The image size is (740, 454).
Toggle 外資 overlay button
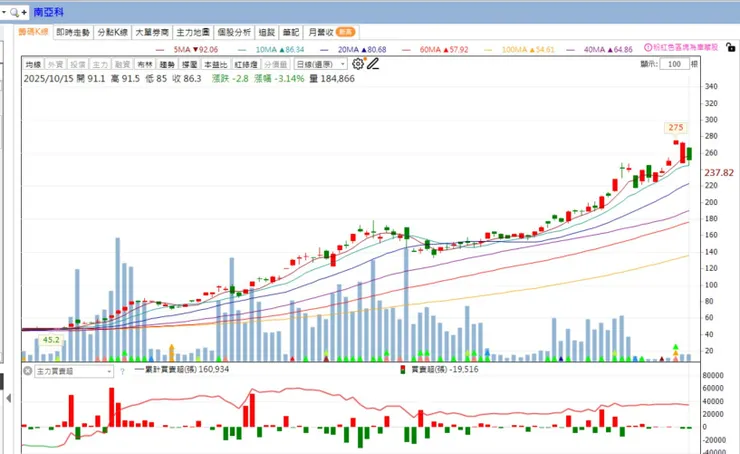[56, 64]
